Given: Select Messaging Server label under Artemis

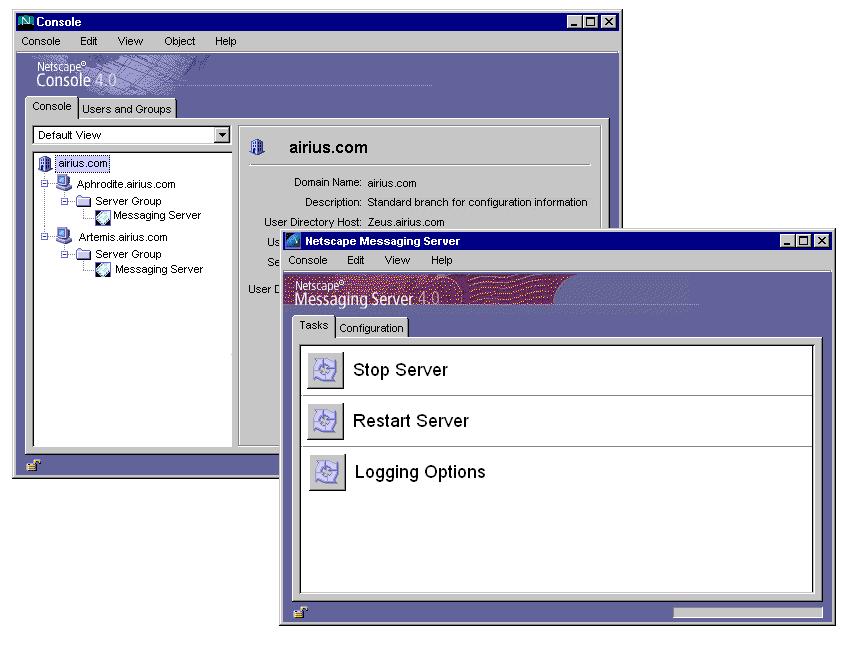Looking at the screenshot, I should pyautogui.click(x=159, y=269).
